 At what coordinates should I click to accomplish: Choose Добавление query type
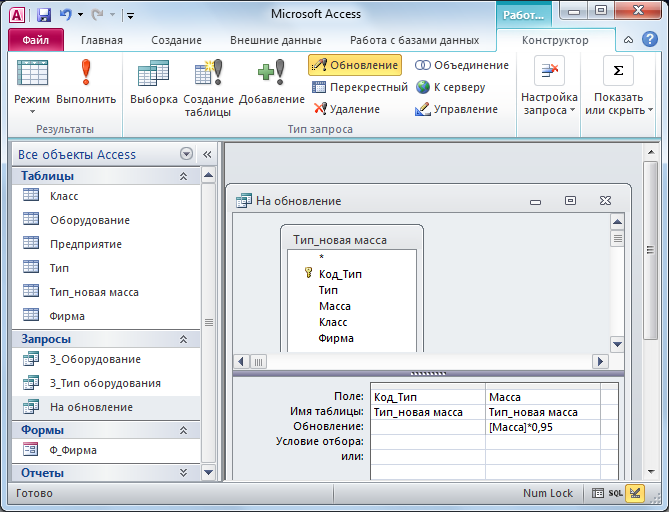click(x=272, y=82)
